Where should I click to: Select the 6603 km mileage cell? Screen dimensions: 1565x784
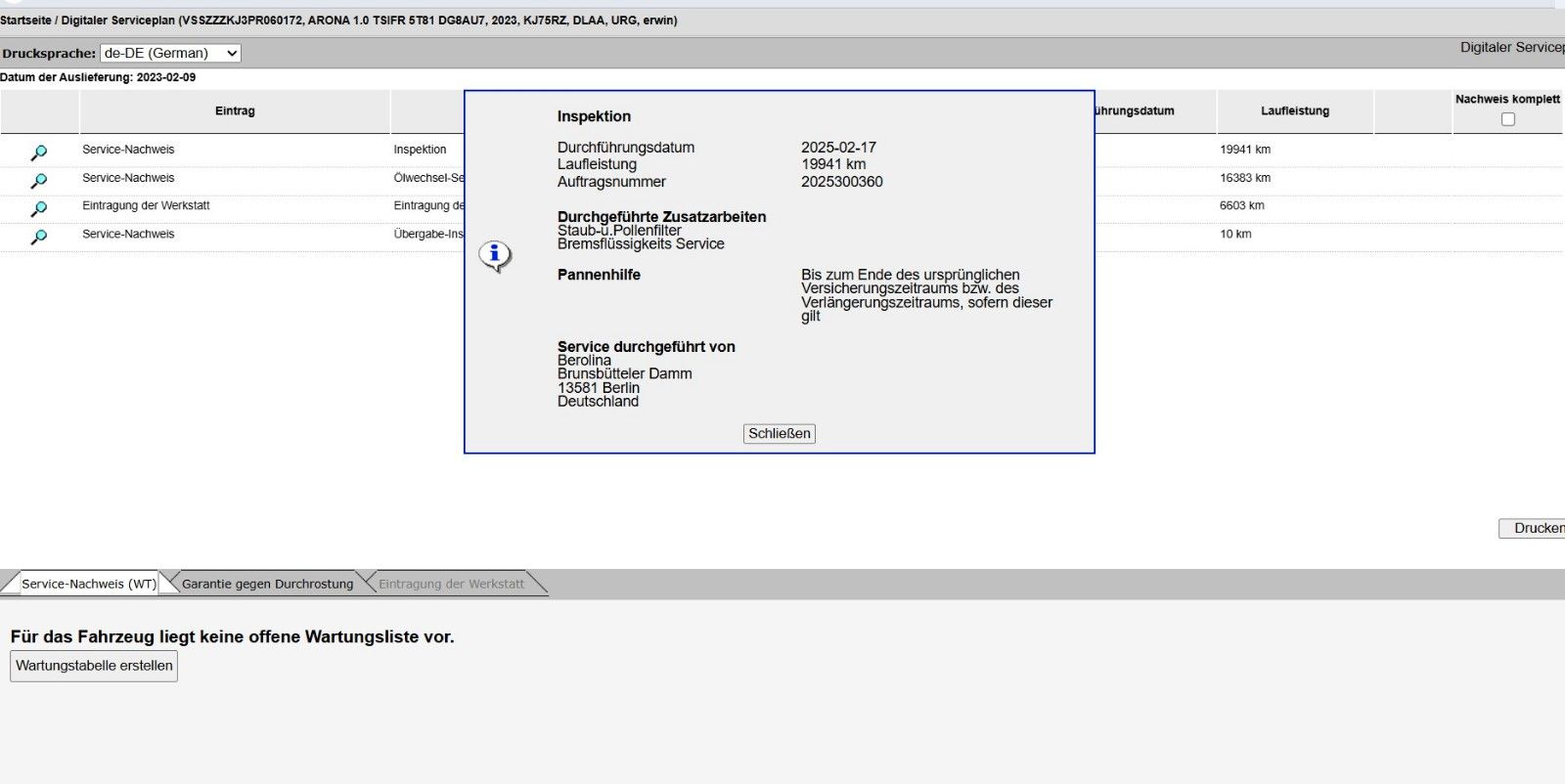(x=1241, y=206)
